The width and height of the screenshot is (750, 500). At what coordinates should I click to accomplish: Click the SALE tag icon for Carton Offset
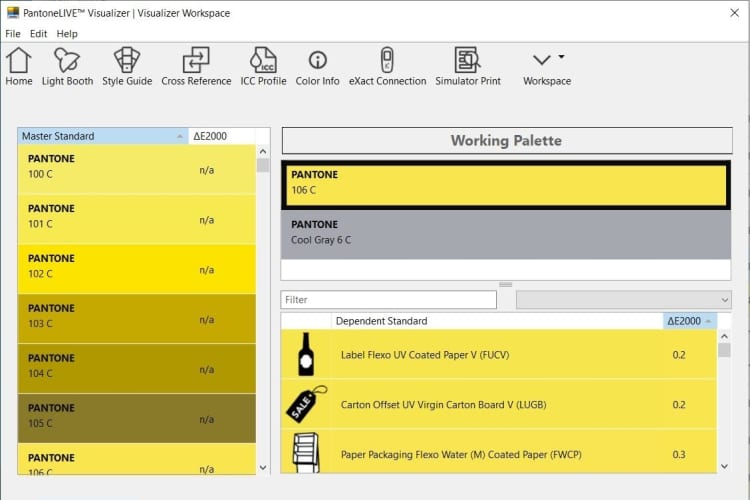pyautogui.click(x=307, y=404)
